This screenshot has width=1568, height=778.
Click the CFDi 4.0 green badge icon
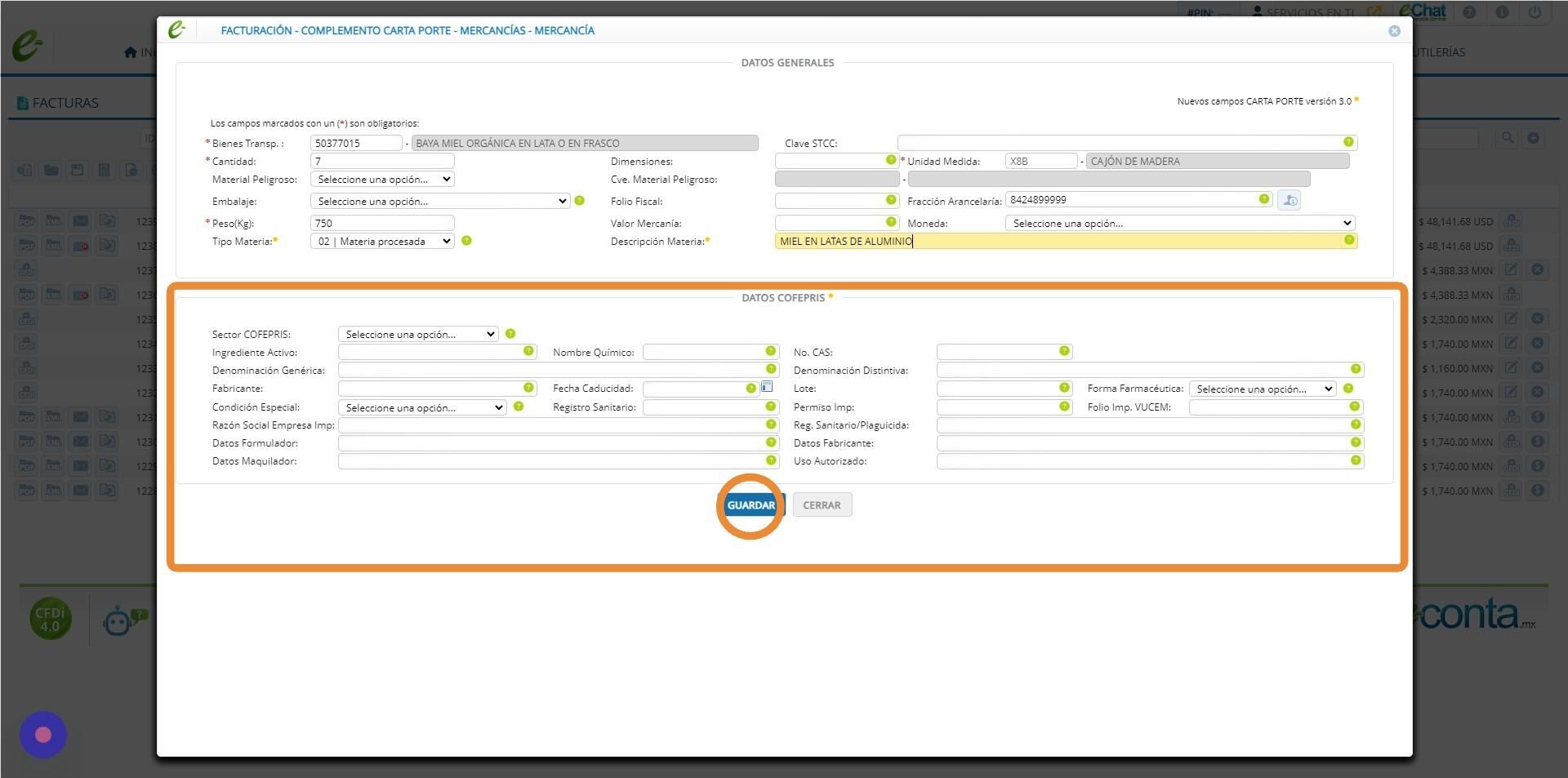click(x=51, y=620)
